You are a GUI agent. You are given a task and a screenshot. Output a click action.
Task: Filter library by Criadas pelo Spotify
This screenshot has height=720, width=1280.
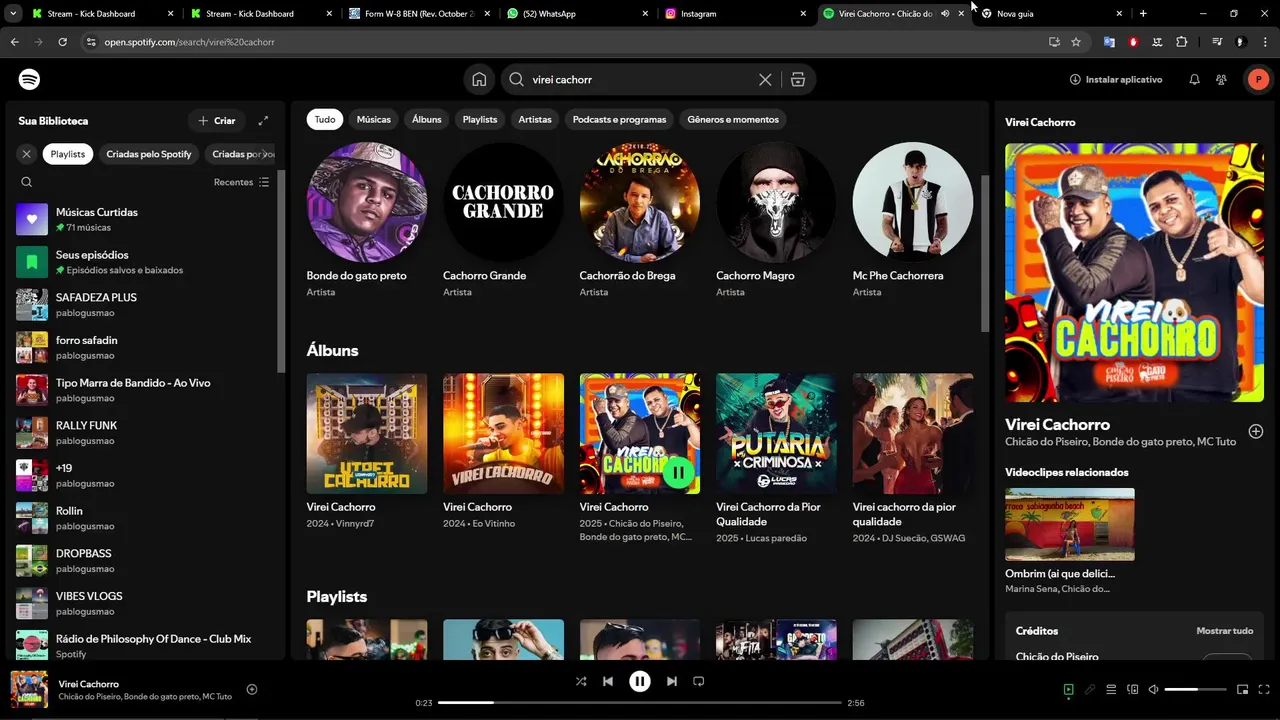click(x=149, y=154)
